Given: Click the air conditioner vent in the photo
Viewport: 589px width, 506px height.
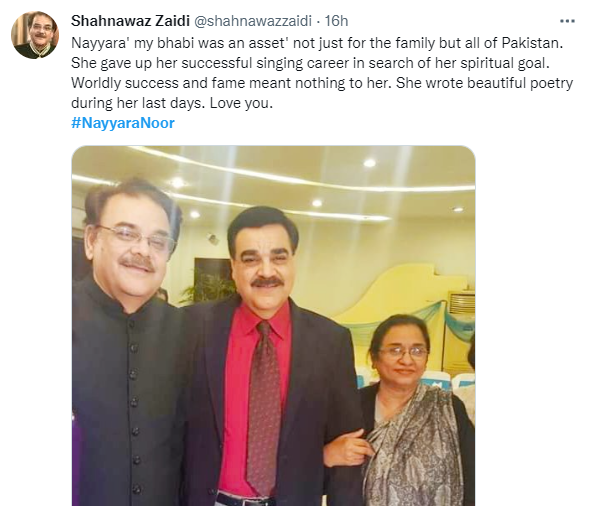Looking at the screenshot, I should [462, 303].
